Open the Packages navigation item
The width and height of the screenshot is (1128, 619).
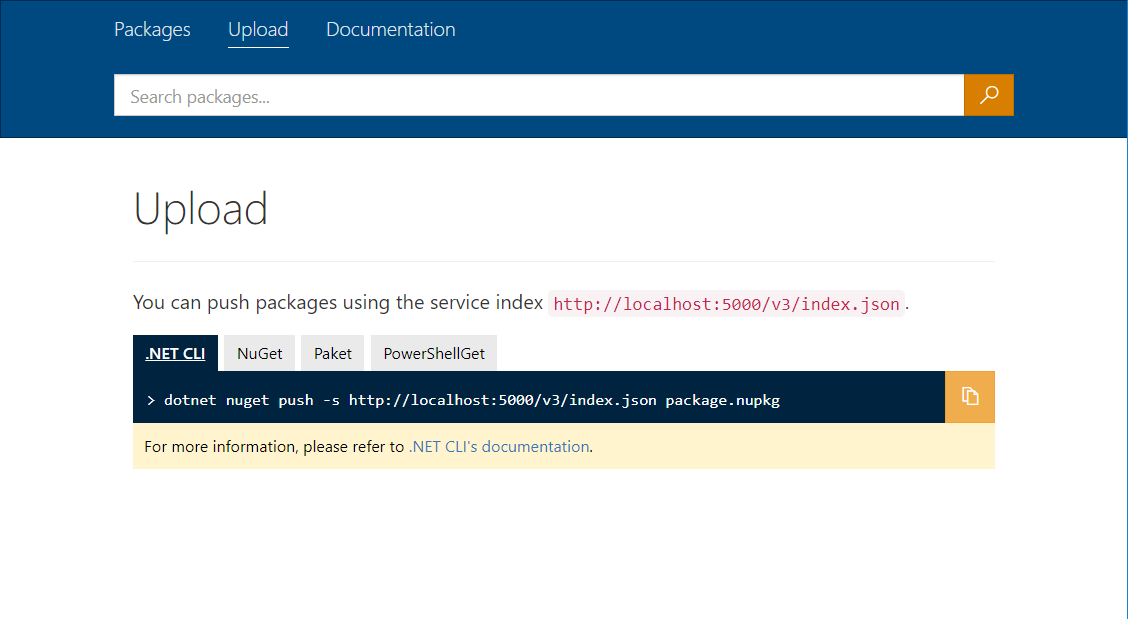[x=153, y=30]
